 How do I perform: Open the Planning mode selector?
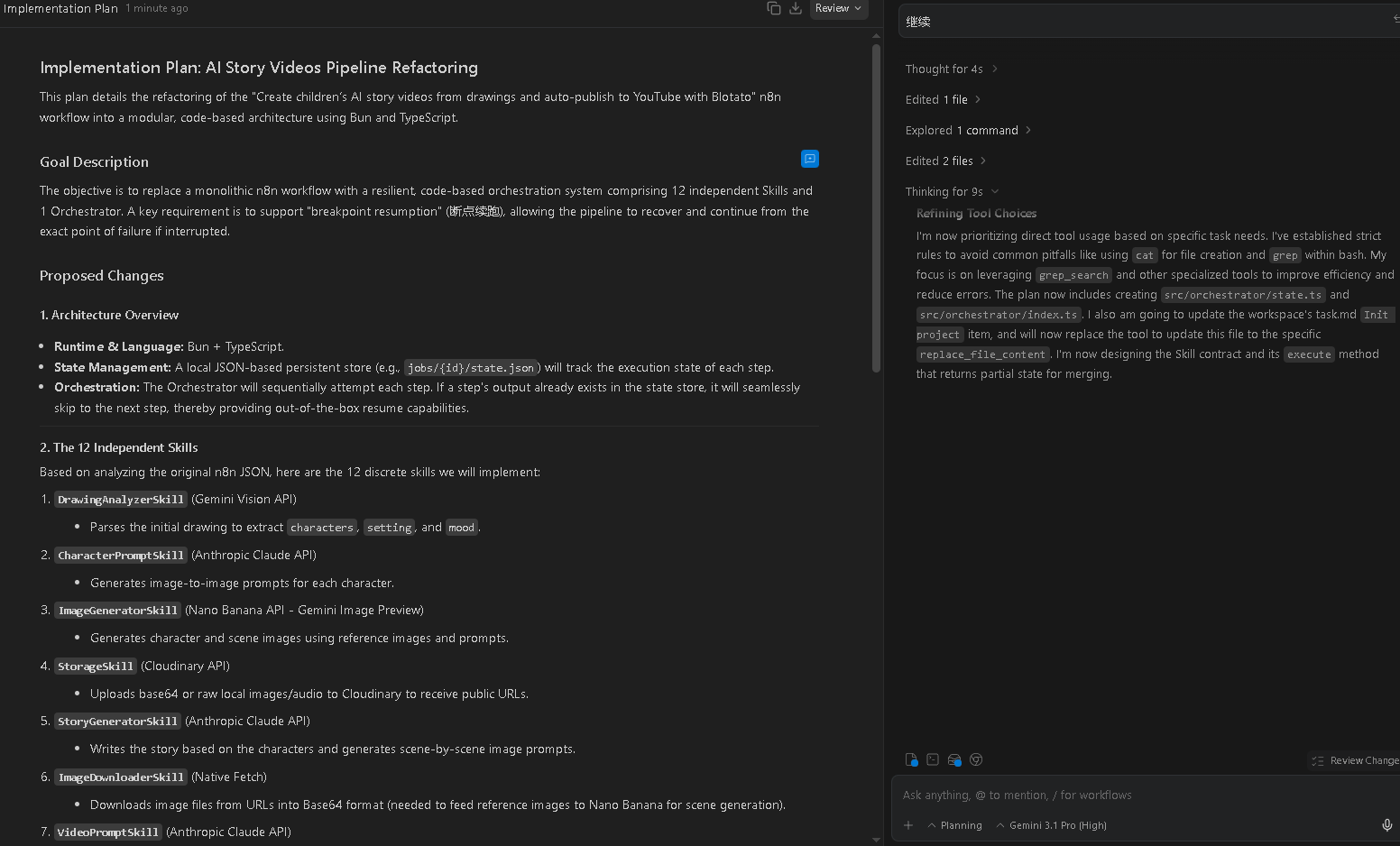pos(954,825)
